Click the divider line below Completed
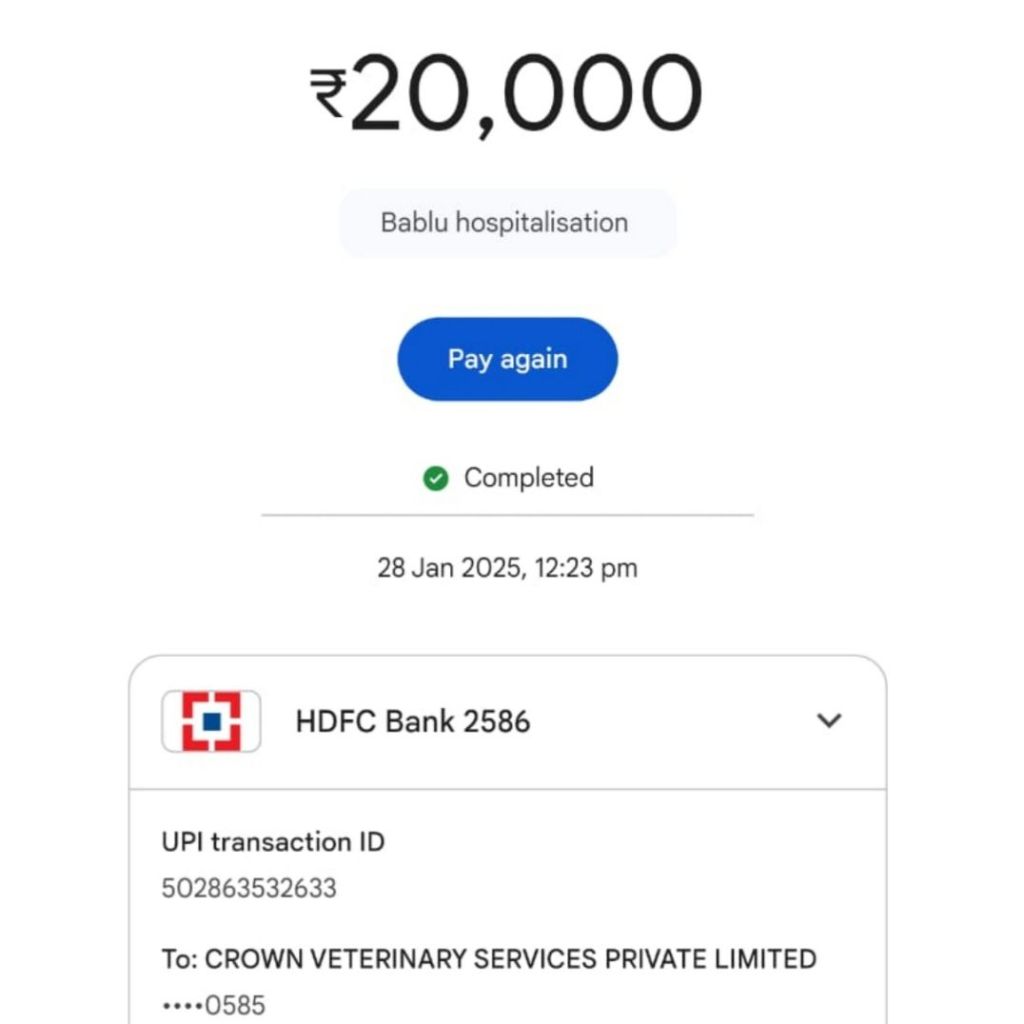Screen dimensions: 1024x1024 tap(507, 515)
